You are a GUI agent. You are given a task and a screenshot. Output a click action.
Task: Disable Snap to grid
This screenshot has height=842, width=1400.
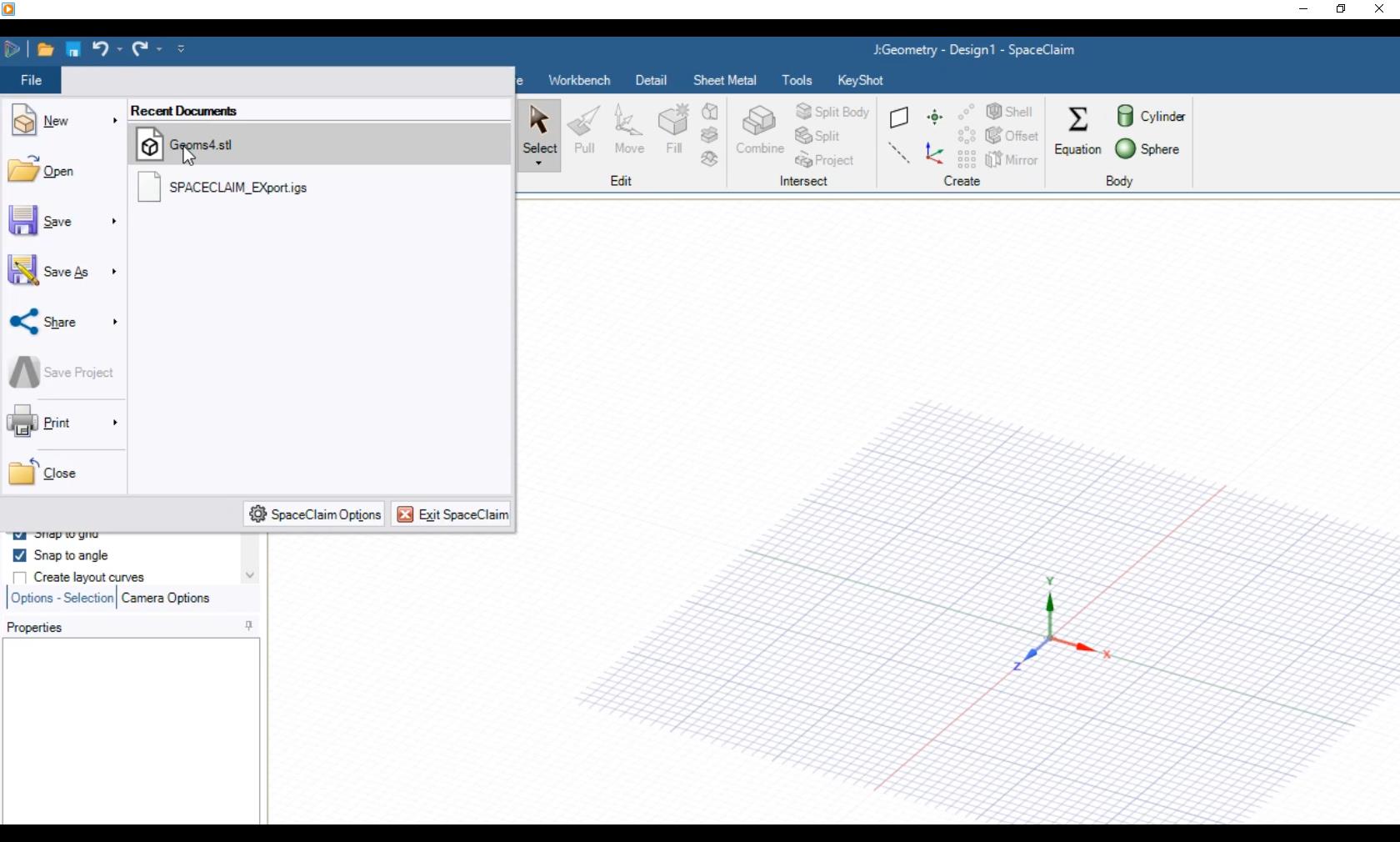point(20,534)
